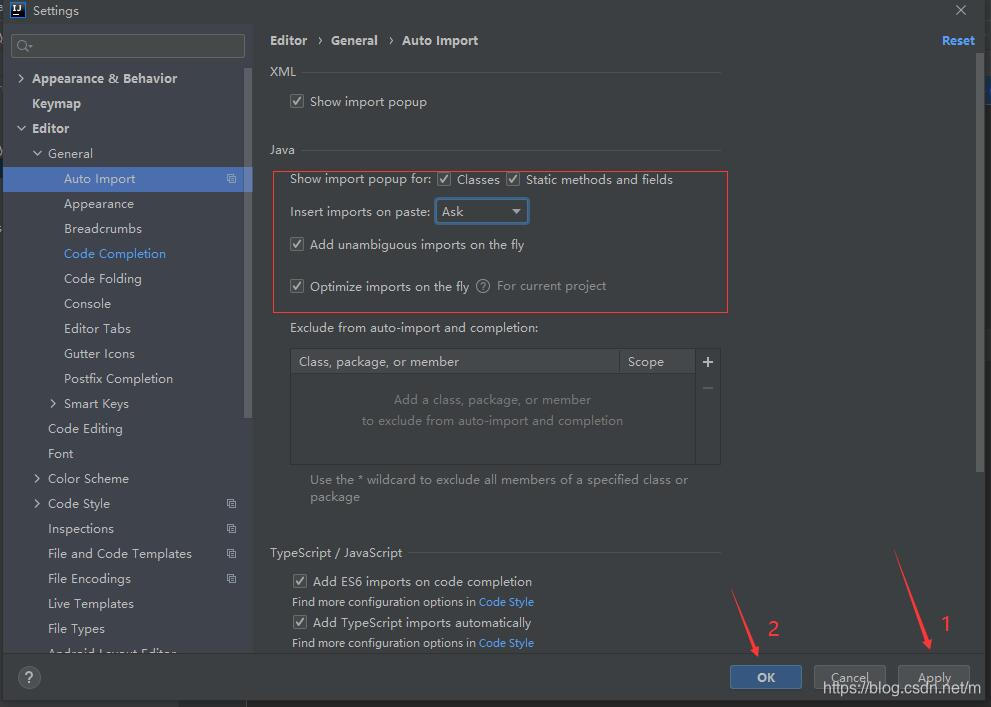Click project-level icon beside File Encodings
Screen dimensions: 991x707
tap(231, 578)
